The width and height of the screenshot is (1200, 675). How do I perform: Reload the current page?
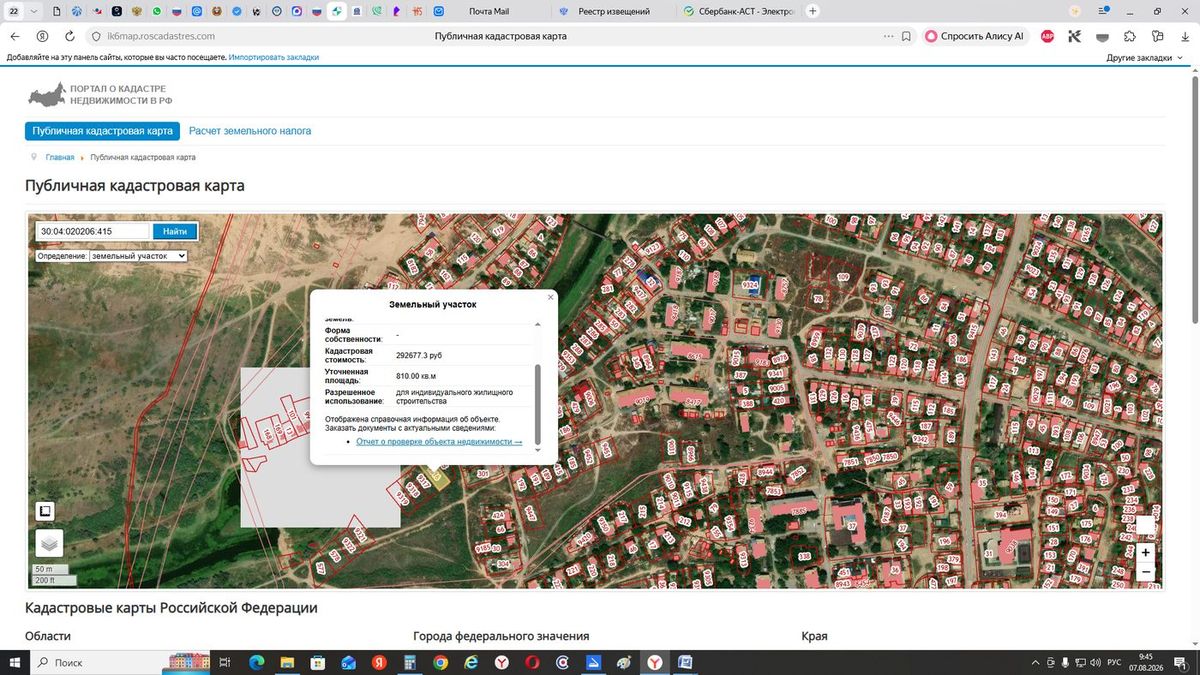tap(68, 36)
